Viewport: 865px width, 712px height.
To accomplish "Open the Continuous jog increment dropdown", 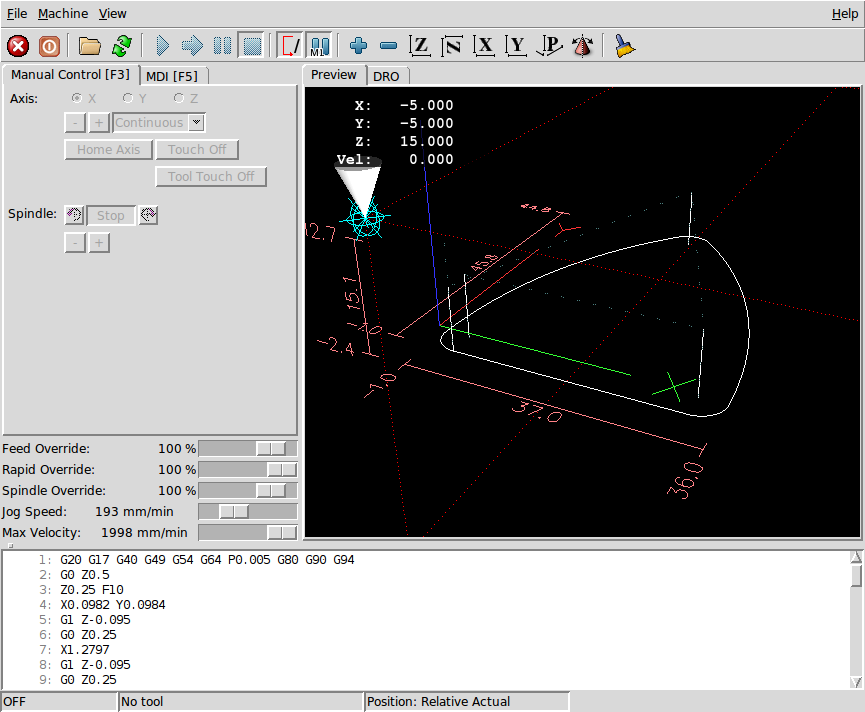I will [x=157, y=122].
